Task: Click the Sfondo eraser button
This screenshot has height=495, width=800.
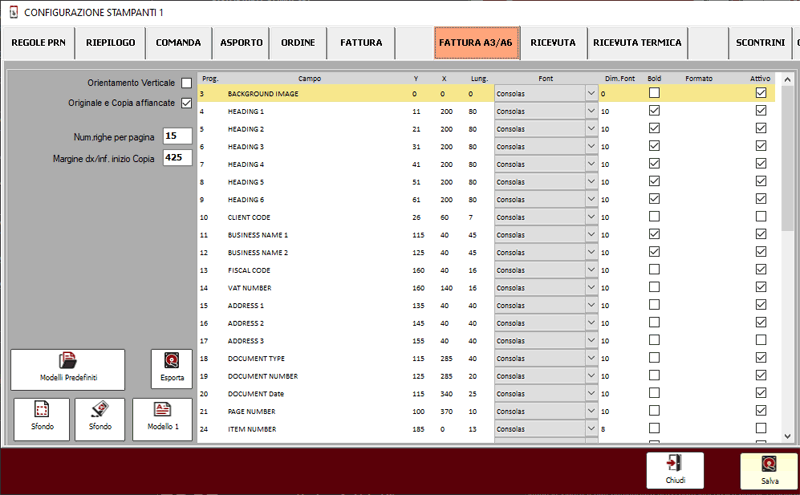Action: coord(100,419)
